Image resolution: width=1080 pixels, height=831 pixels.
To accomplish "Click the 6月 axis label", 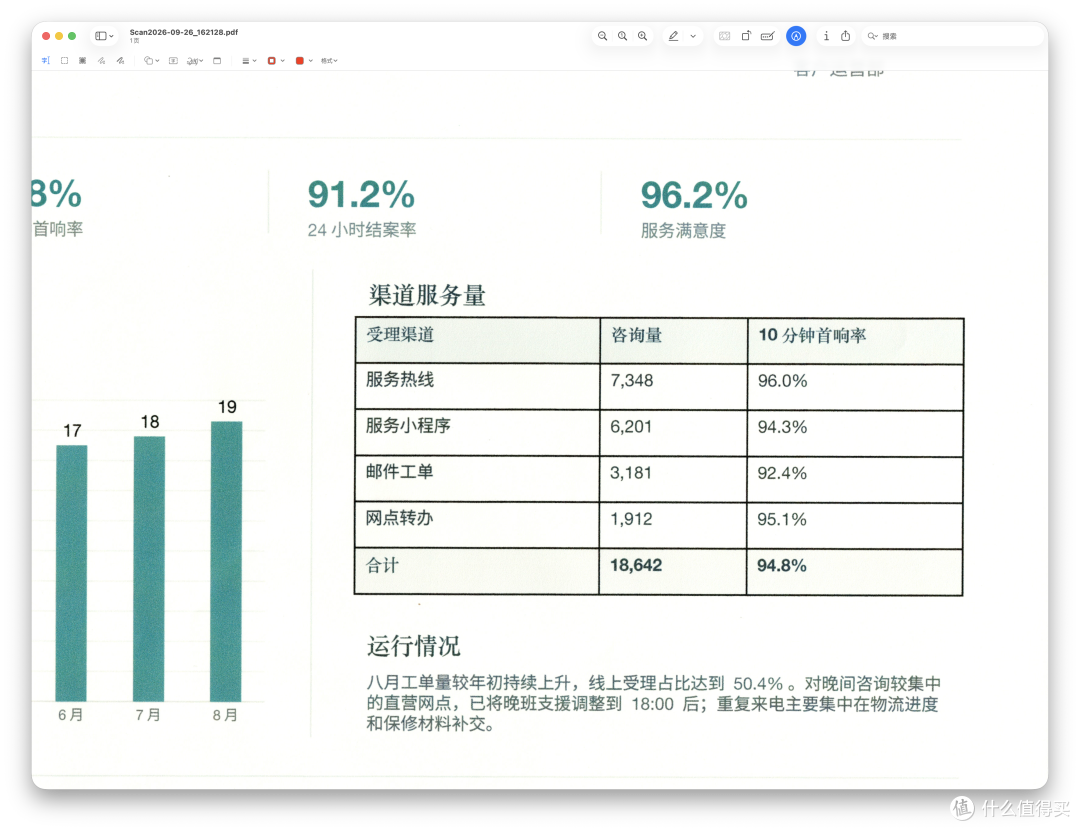I will coord(70,715).
